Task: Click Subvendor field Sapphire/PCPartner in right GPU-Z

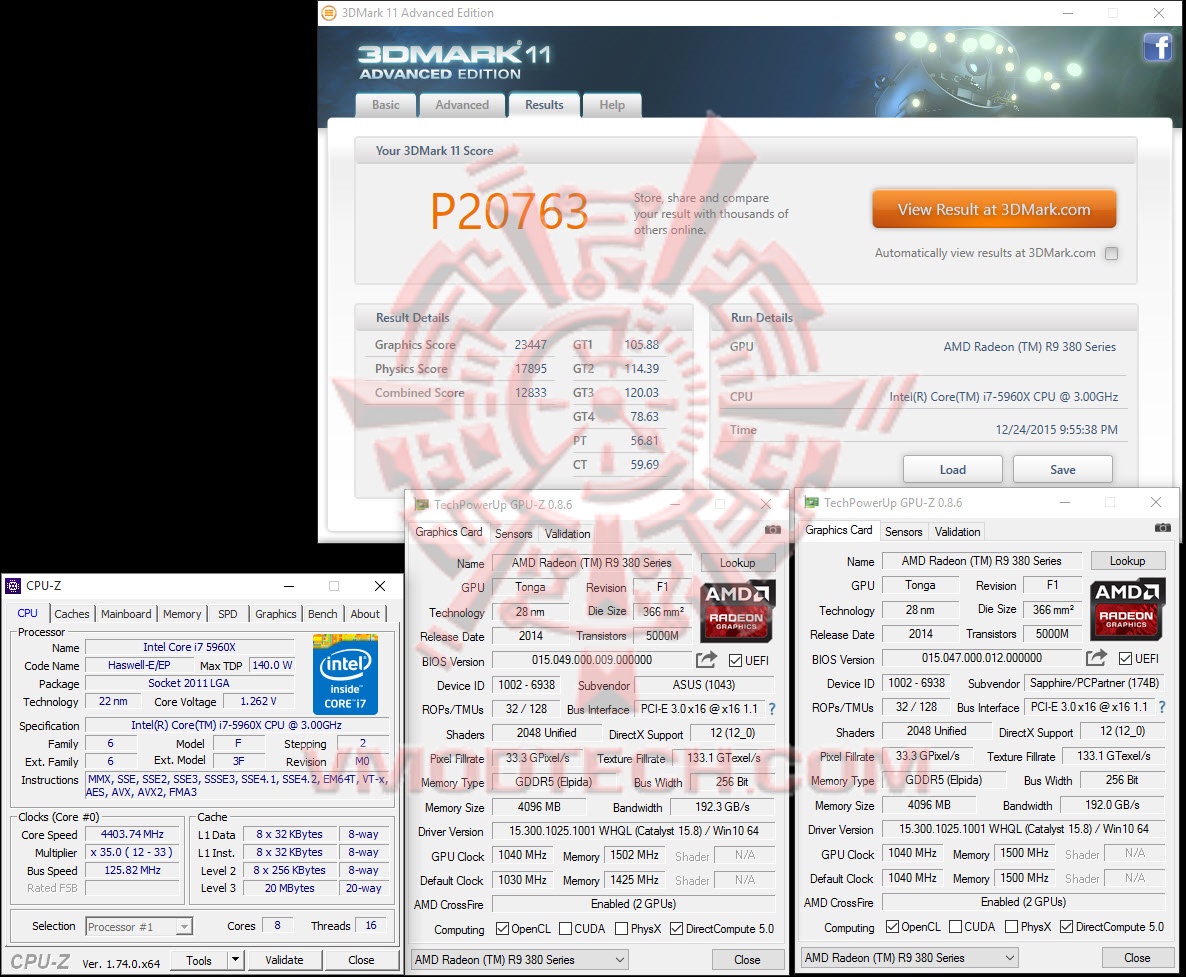Action: pos(1094,683)
